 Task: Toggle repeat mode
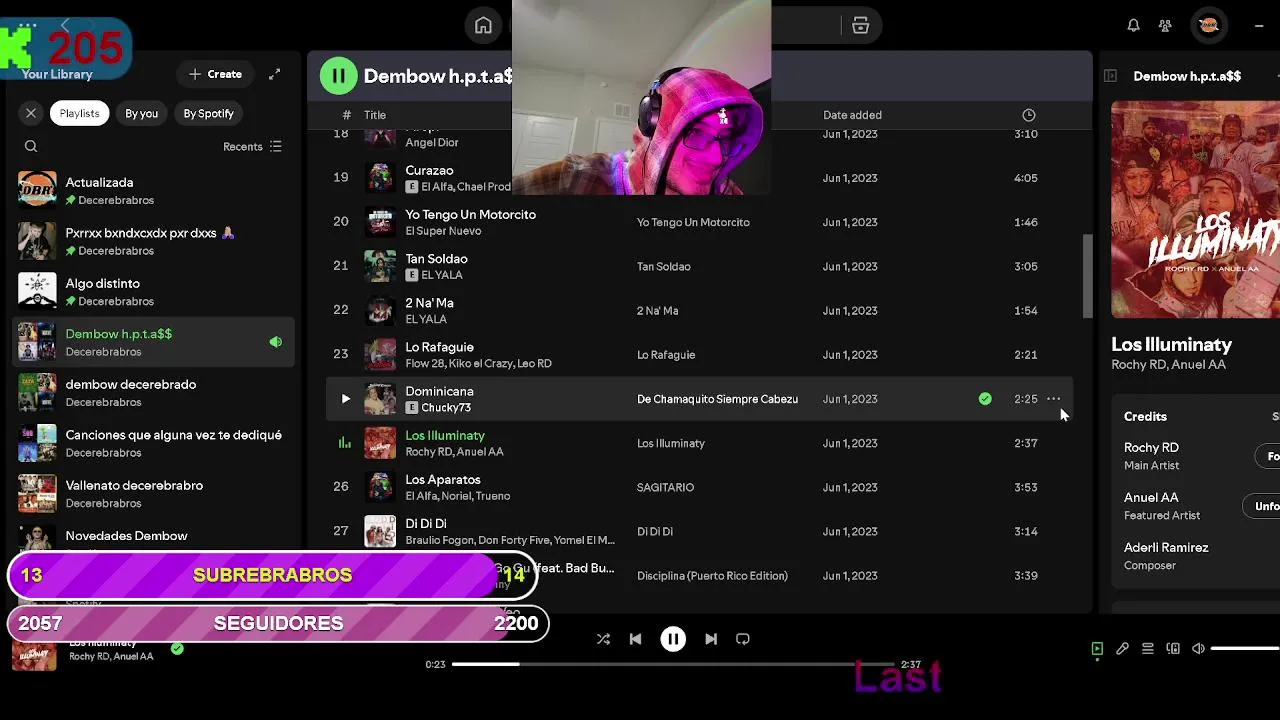[743, 639]
